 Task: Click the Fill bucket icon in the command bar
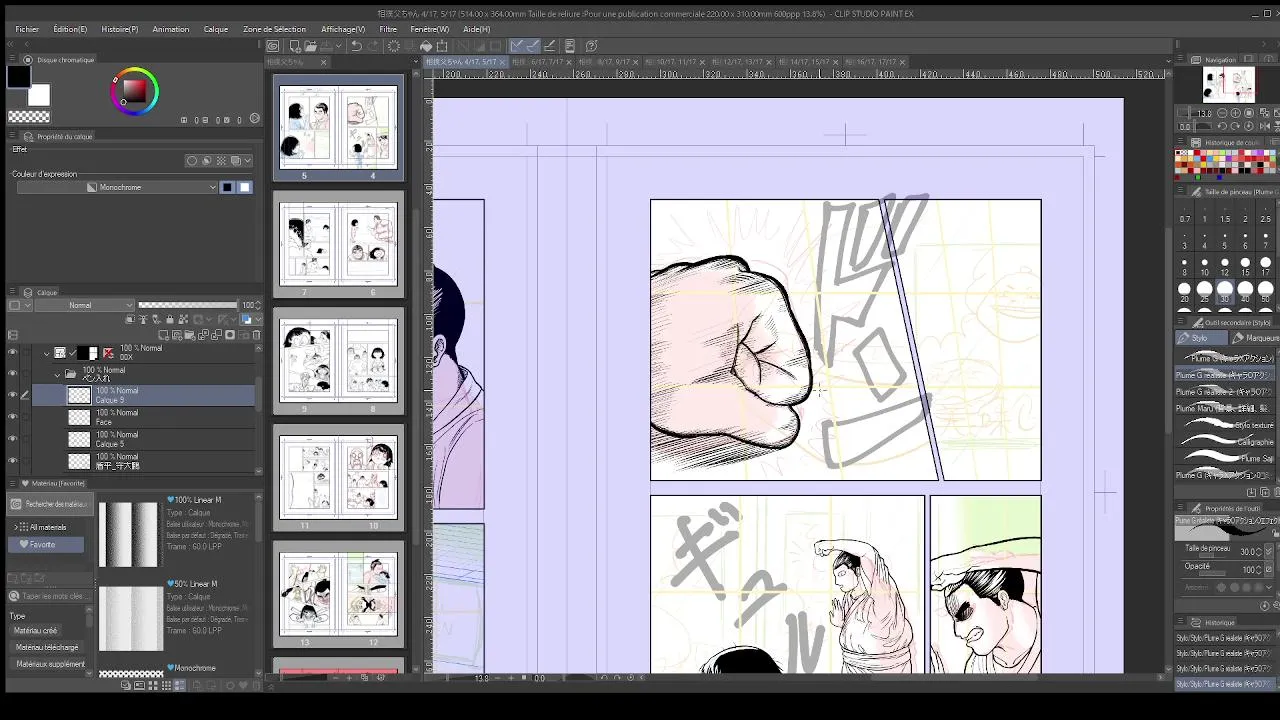pyautogui.click(x=426, y=46)
